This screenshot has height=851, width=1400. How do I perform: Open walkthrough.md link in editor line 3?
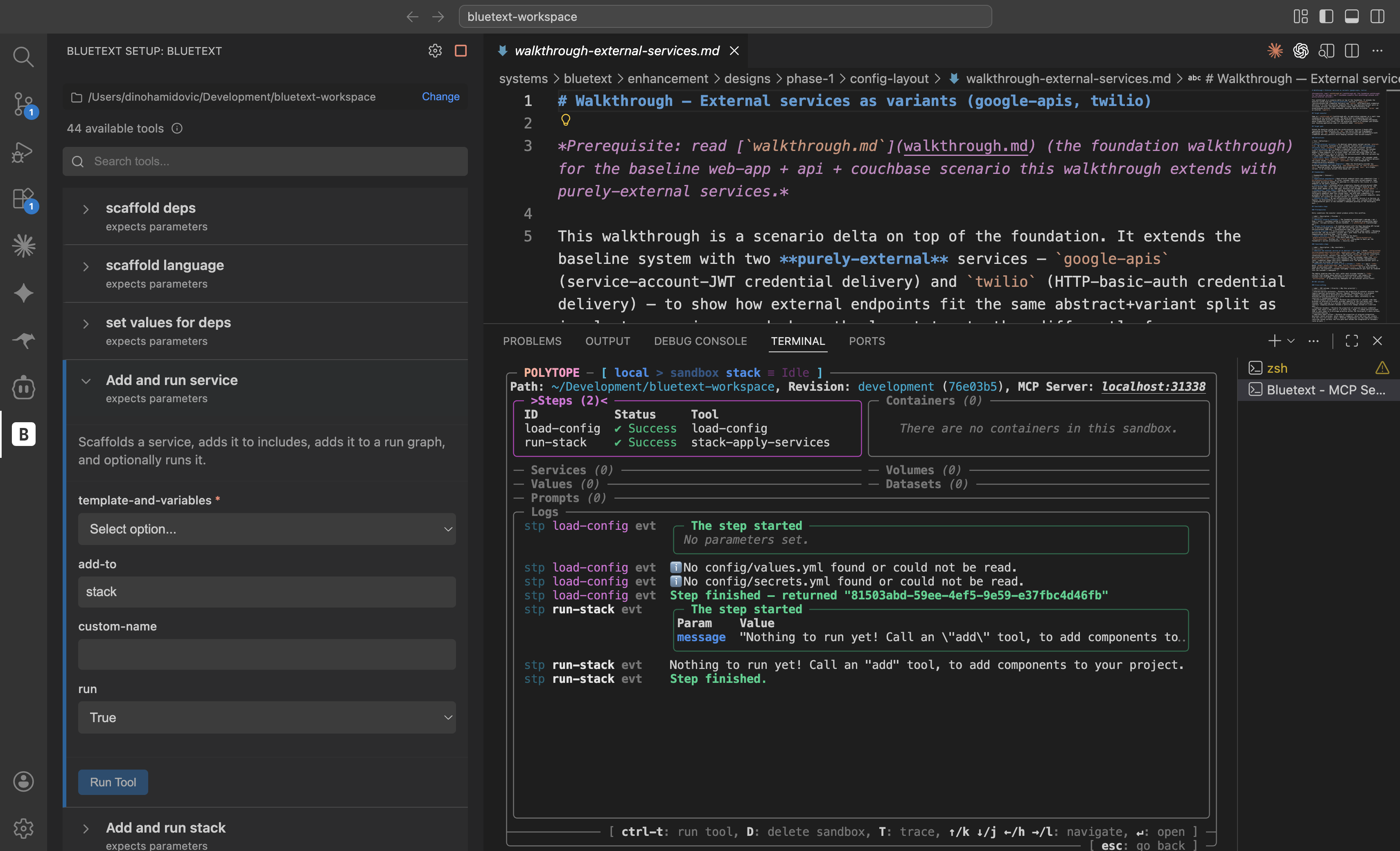coord(965,146)
